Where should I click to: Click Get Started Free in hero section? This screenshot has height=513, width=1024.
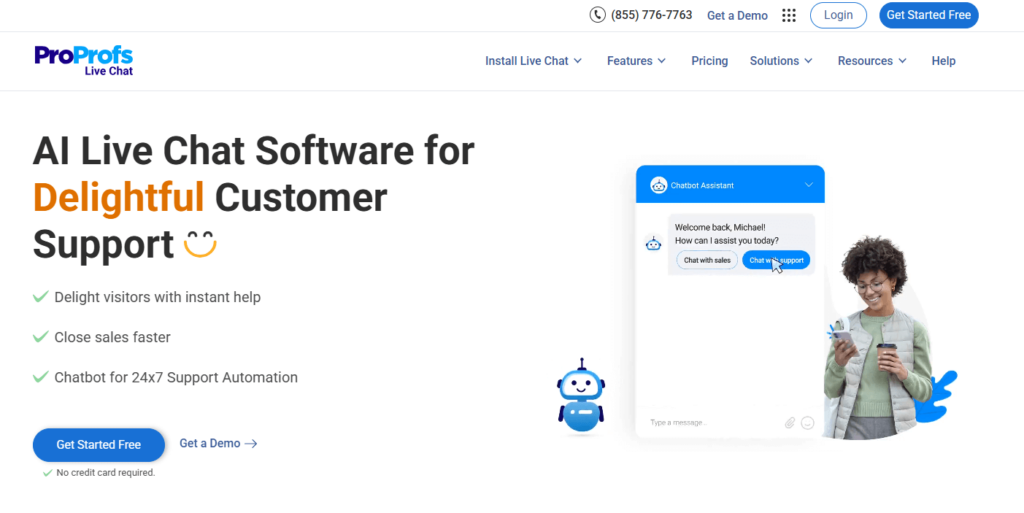(x=98, y=444)
